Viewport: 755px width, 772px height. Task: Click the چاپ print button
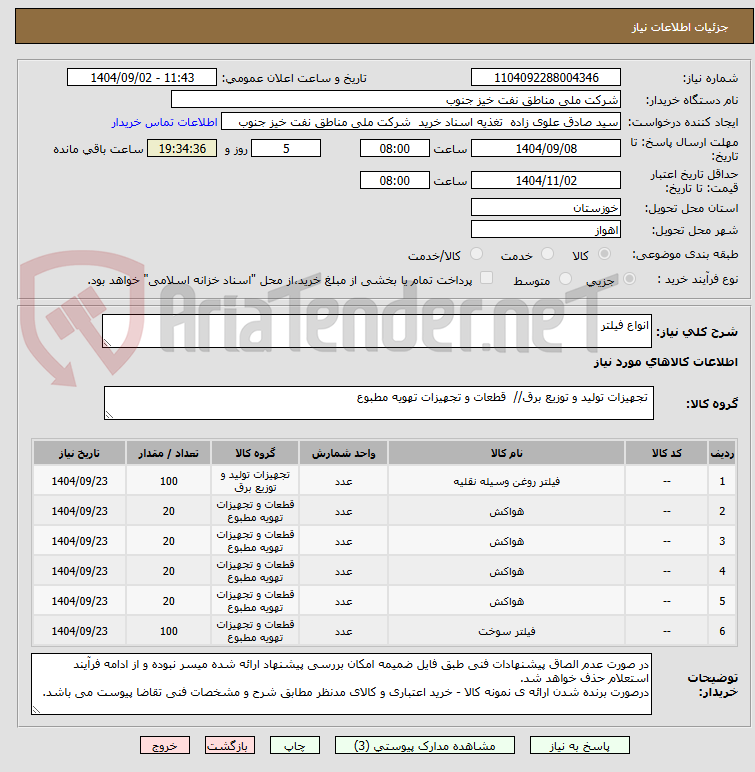[295, 745]
